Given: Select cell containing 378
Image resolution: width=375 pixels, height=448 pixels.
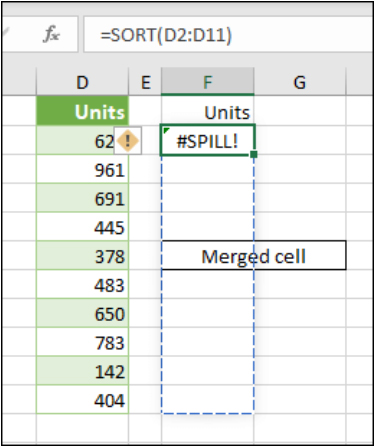Looking at the screenshot, I should [x=82, y=256].
